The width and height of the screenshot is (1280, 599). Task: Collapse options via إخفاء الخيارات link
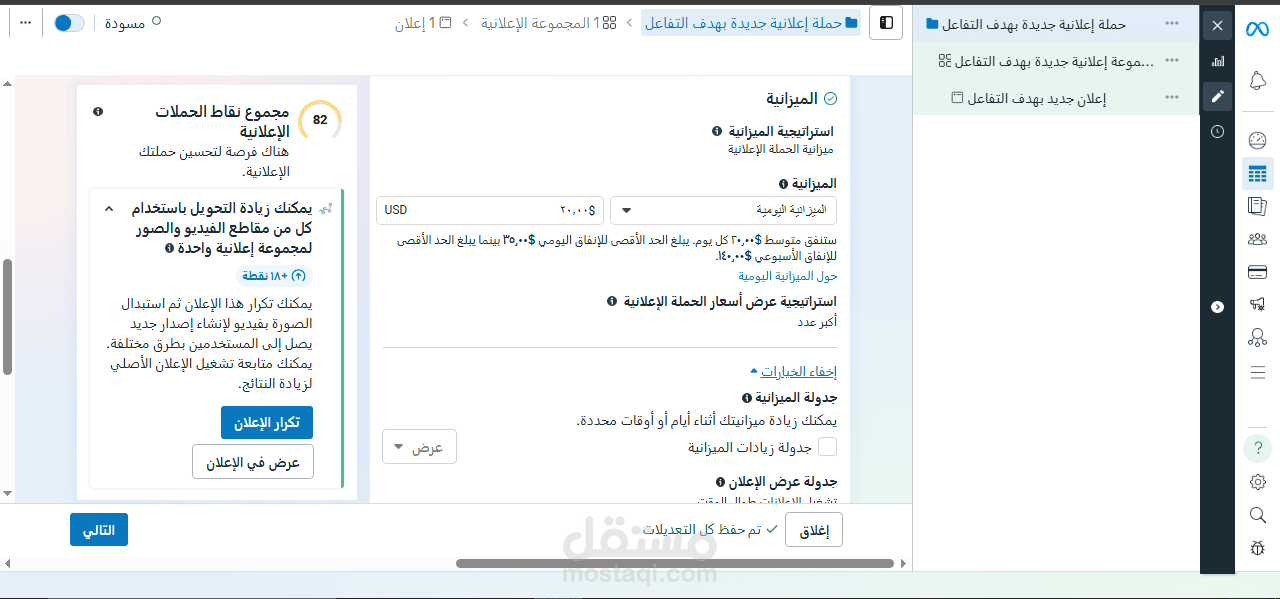(x=798, y=371)
